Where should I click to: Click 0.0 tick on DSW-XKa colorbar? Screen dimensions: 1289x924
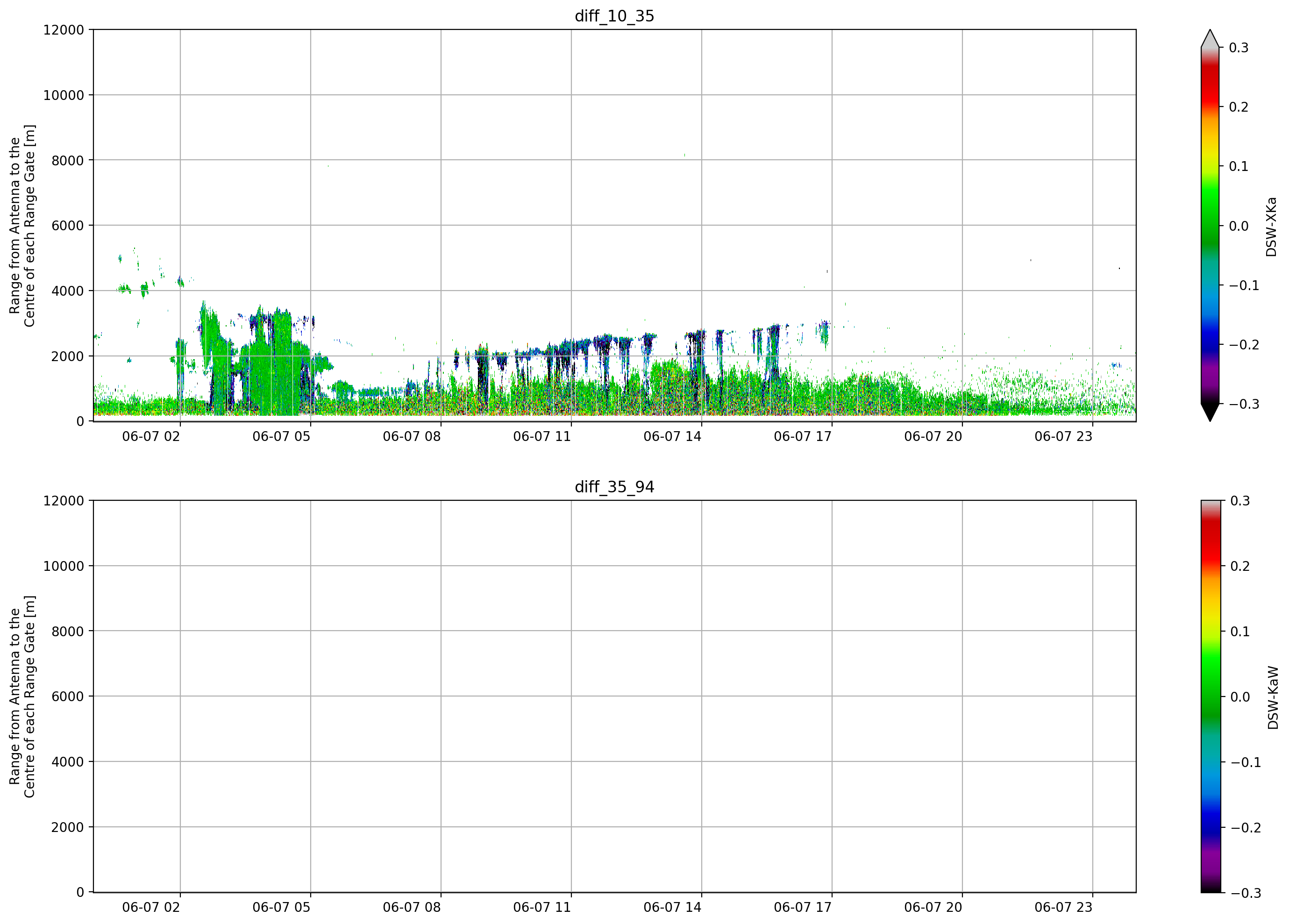1239,226
